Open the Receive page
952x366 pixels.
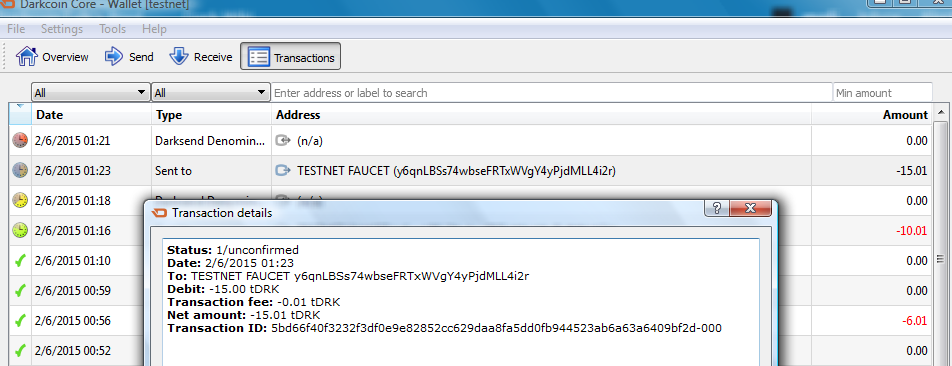pyautogui.click(x=201, y=57)
